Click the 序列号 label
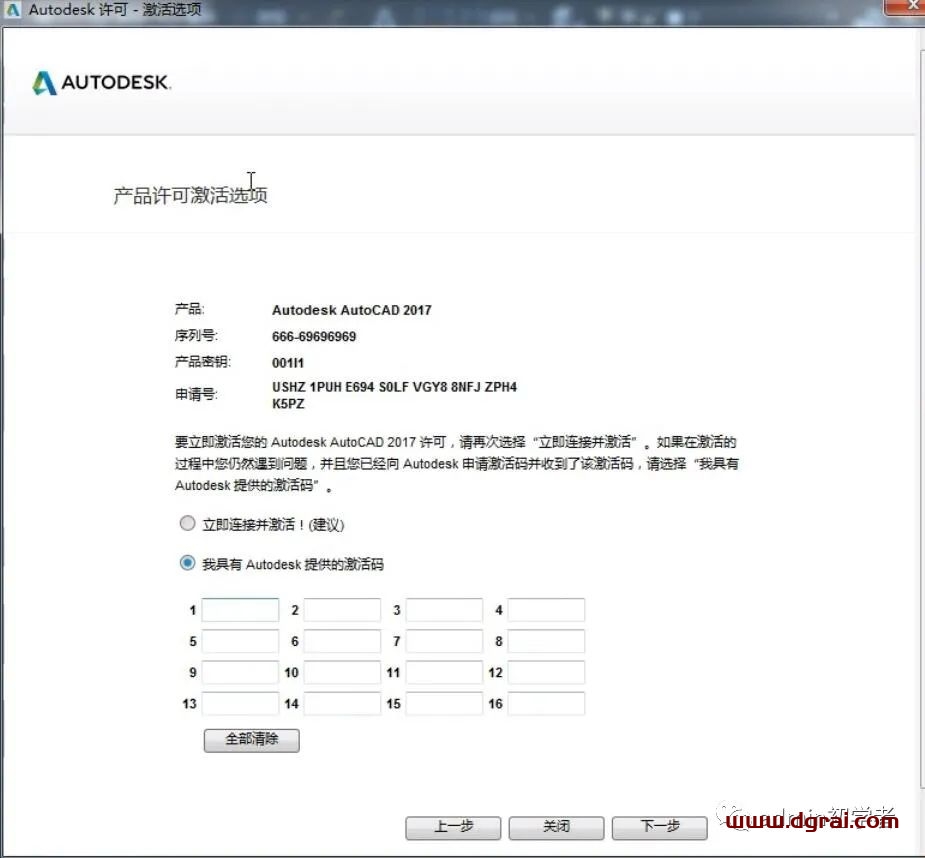 pyautogui.click(x=196, y=336)
